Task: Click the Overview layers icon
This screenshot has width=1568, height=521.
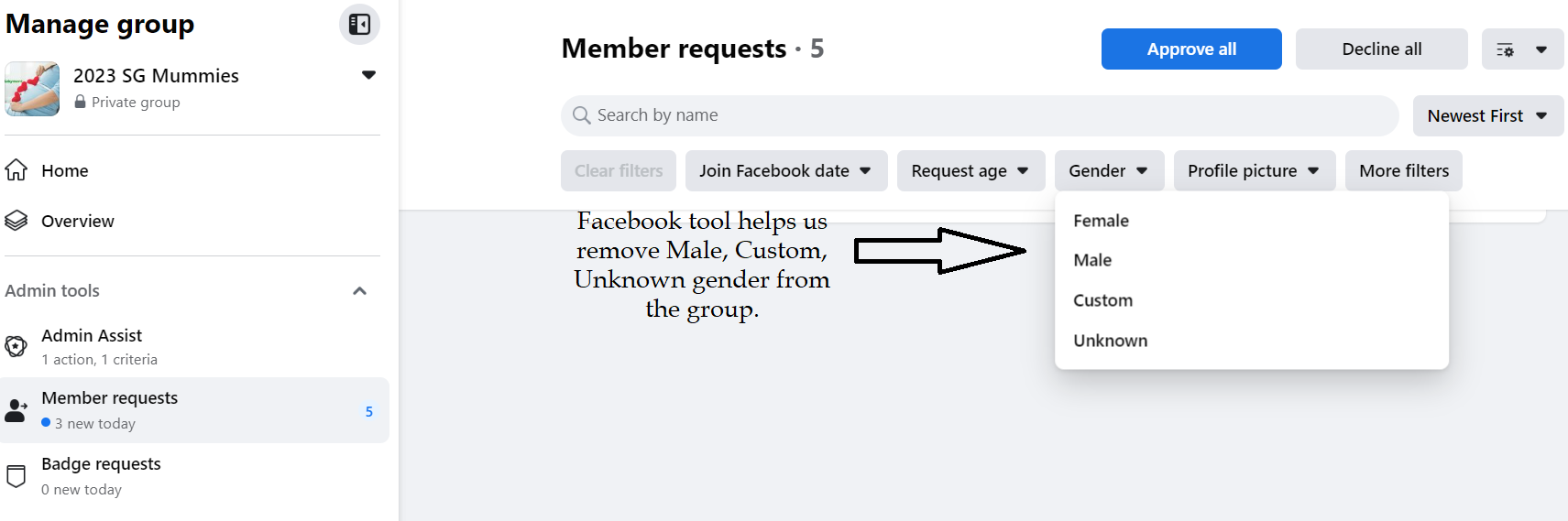Action: 16,221
